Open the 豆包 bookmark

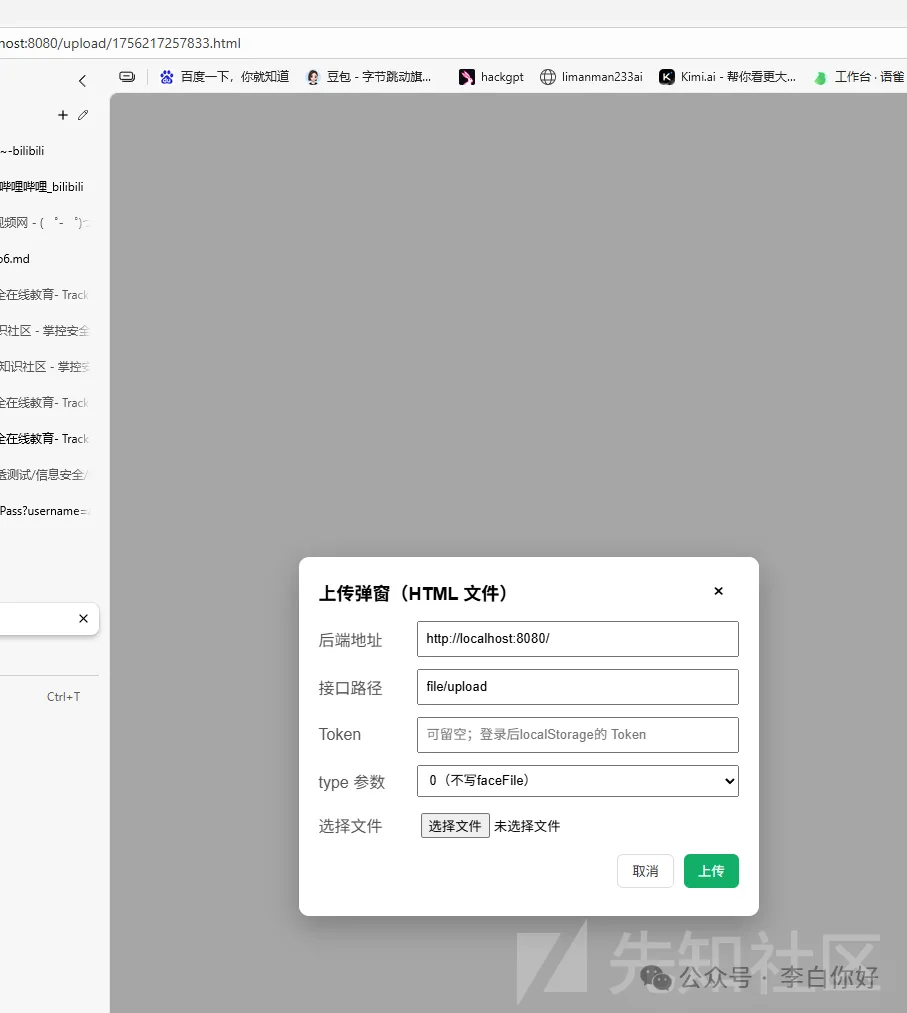tap(369, 77)
